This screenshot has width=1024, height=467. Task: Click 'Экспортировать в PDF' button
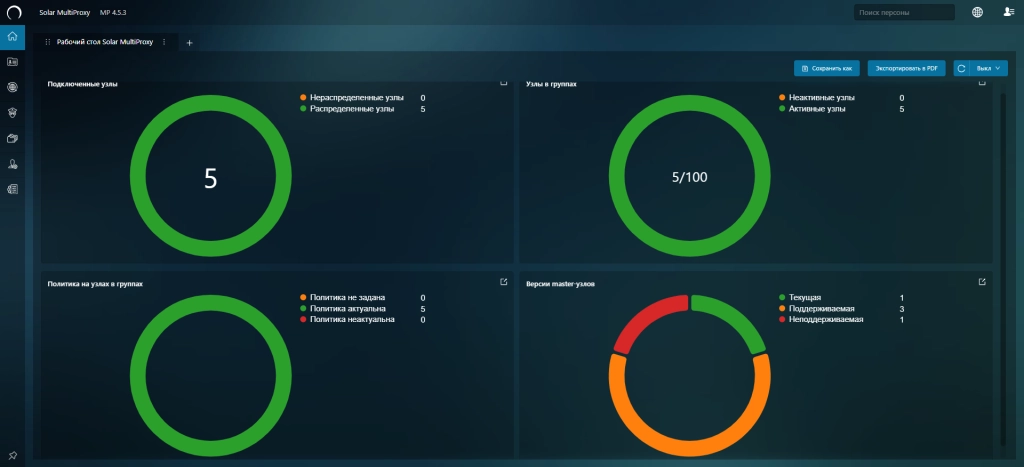pyautogui.click(x=906, y=68)
